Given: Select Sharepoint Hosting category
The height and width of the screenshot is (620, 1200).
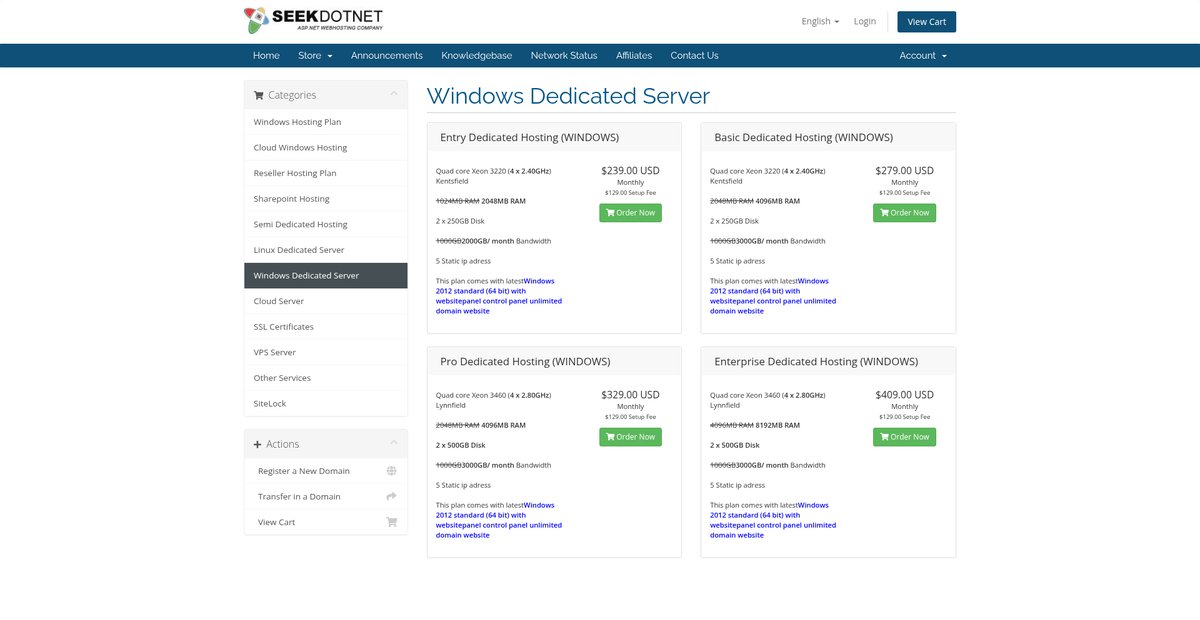Looking at the screenshot, I should coord(326,199).
